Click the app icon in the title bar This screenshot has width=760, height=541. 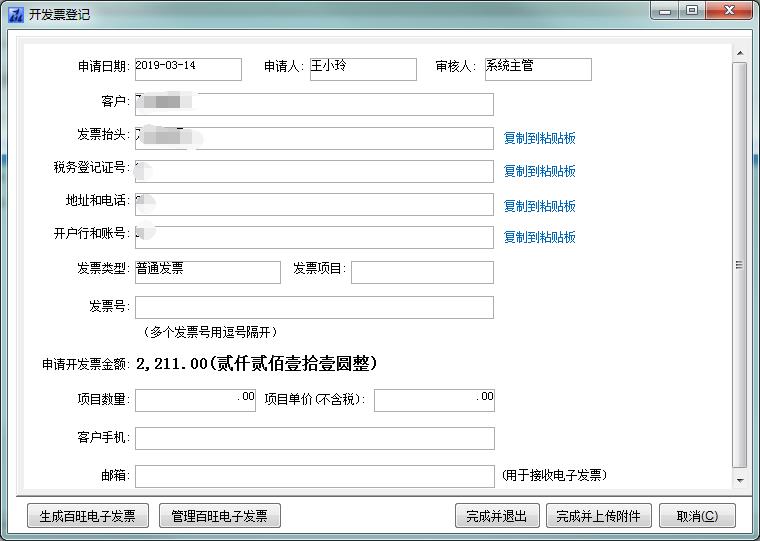click(16, 14)
